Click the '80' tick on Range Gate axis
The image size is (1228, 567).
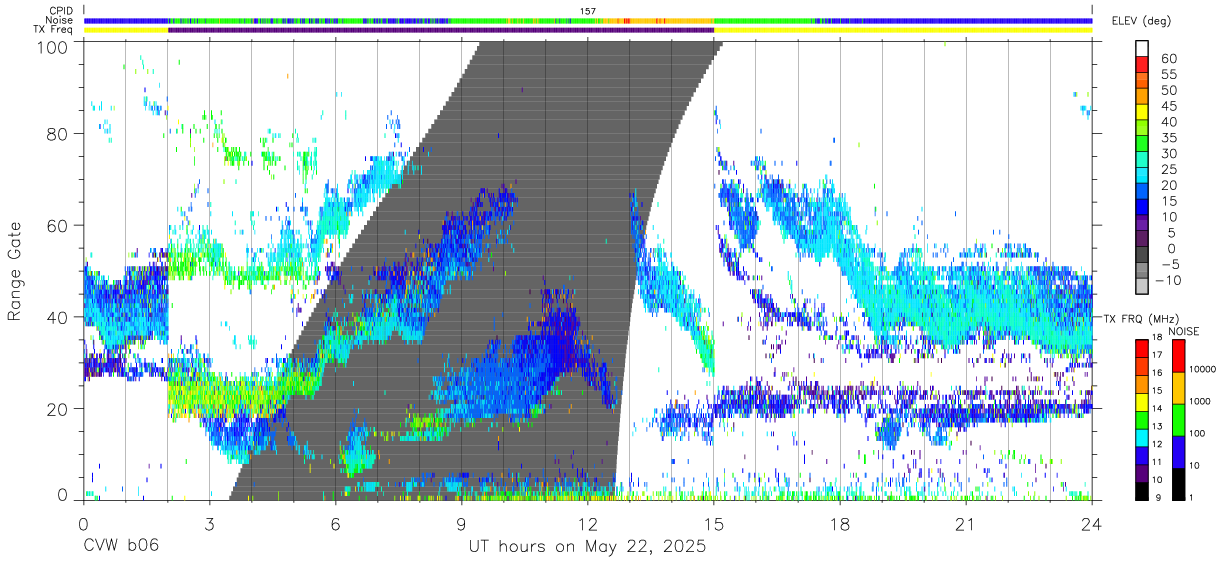[59, 134]
